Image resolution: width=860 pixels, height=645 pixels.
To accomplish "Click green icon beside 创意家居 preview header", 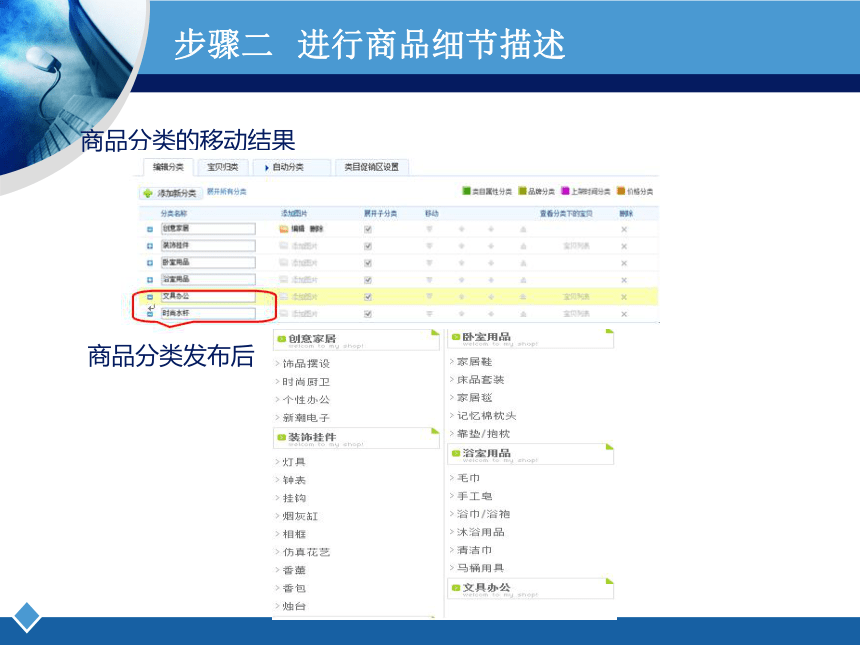I will pos(282,339).
